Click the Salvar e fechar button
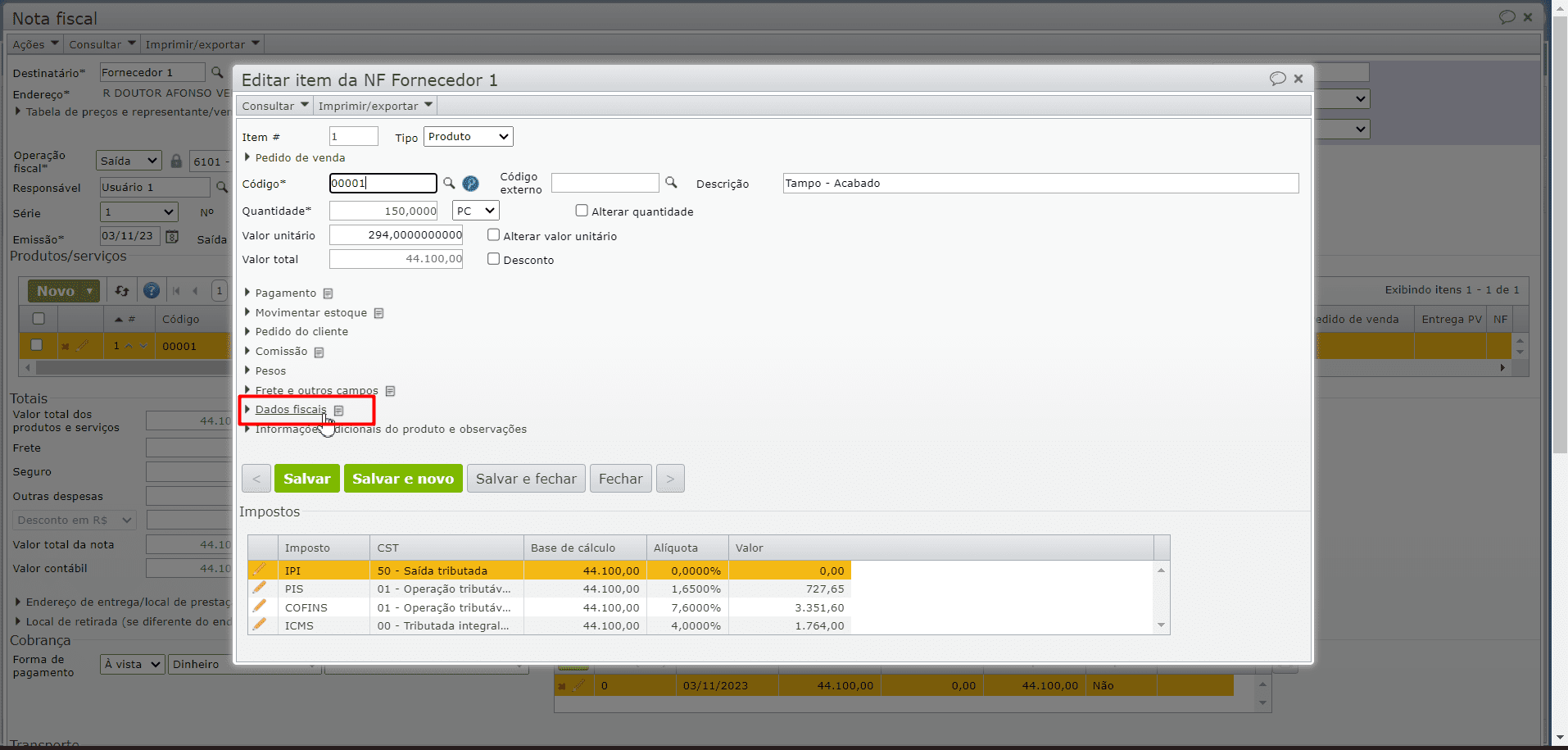The height and width of the screenshot is (750, 1568). point(526,479)
